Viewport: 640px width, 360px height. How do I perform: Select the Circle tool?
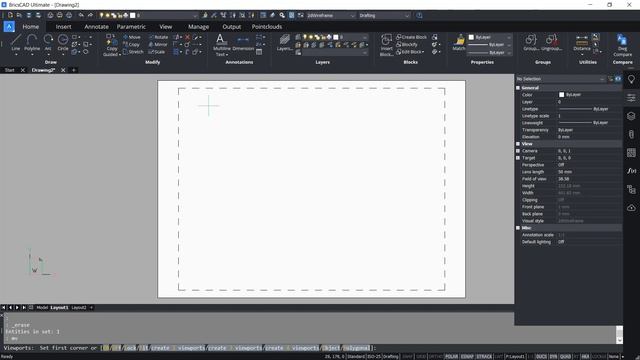point(63,42)
